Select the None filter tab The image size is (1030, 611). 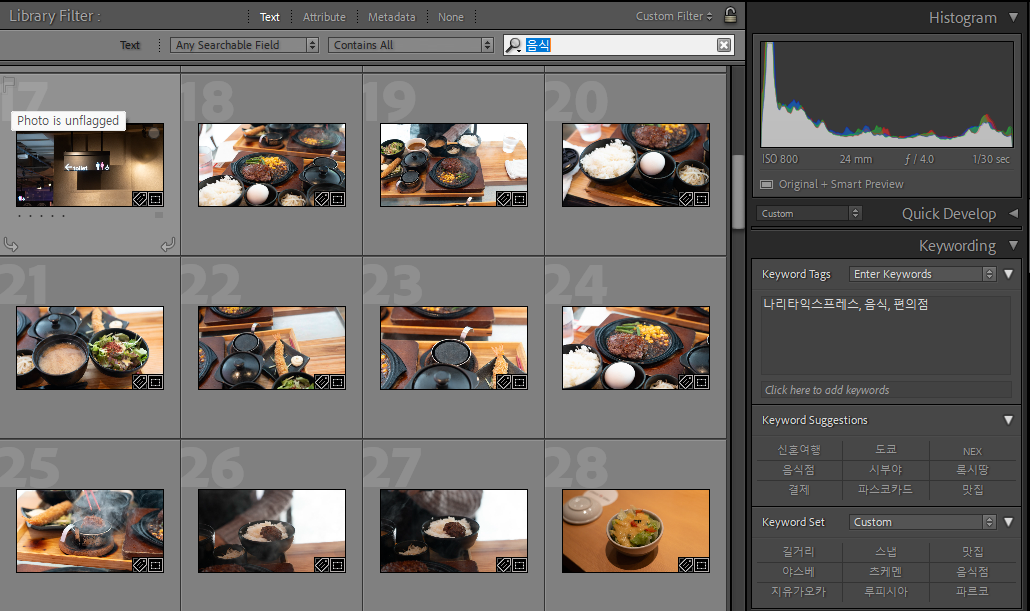pos(451,17)
